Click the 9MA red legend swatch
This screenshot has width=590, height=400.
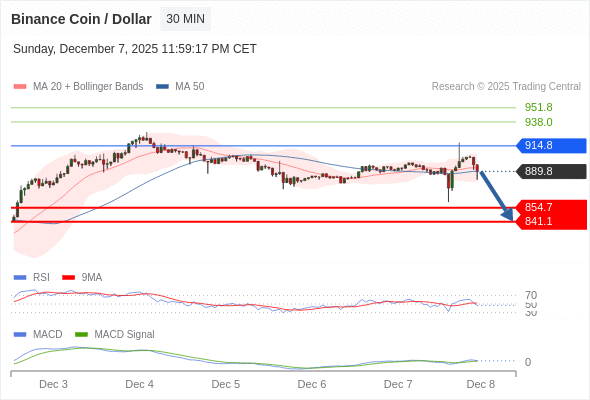pos(68,278)
